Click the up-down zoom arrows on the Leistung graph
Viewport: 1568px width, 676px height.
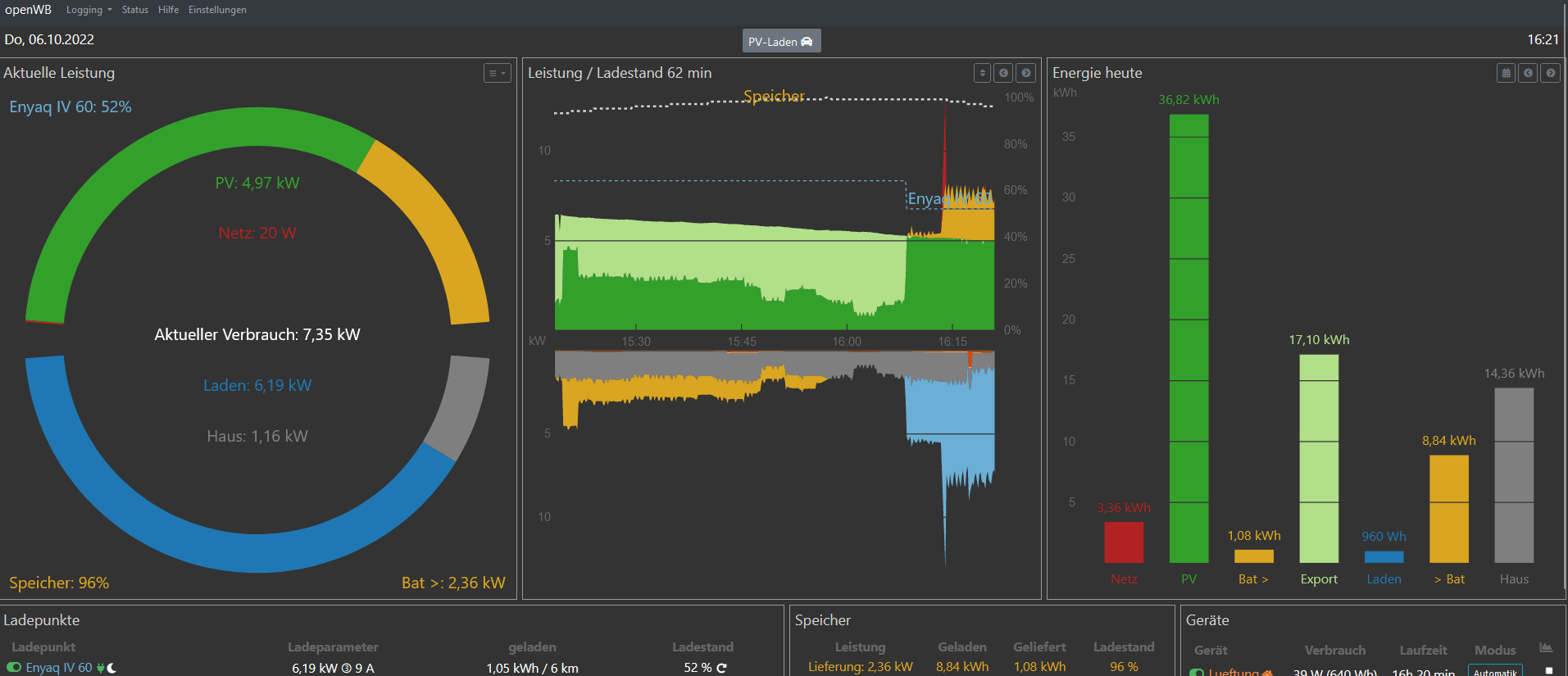(x=982, y=73)
